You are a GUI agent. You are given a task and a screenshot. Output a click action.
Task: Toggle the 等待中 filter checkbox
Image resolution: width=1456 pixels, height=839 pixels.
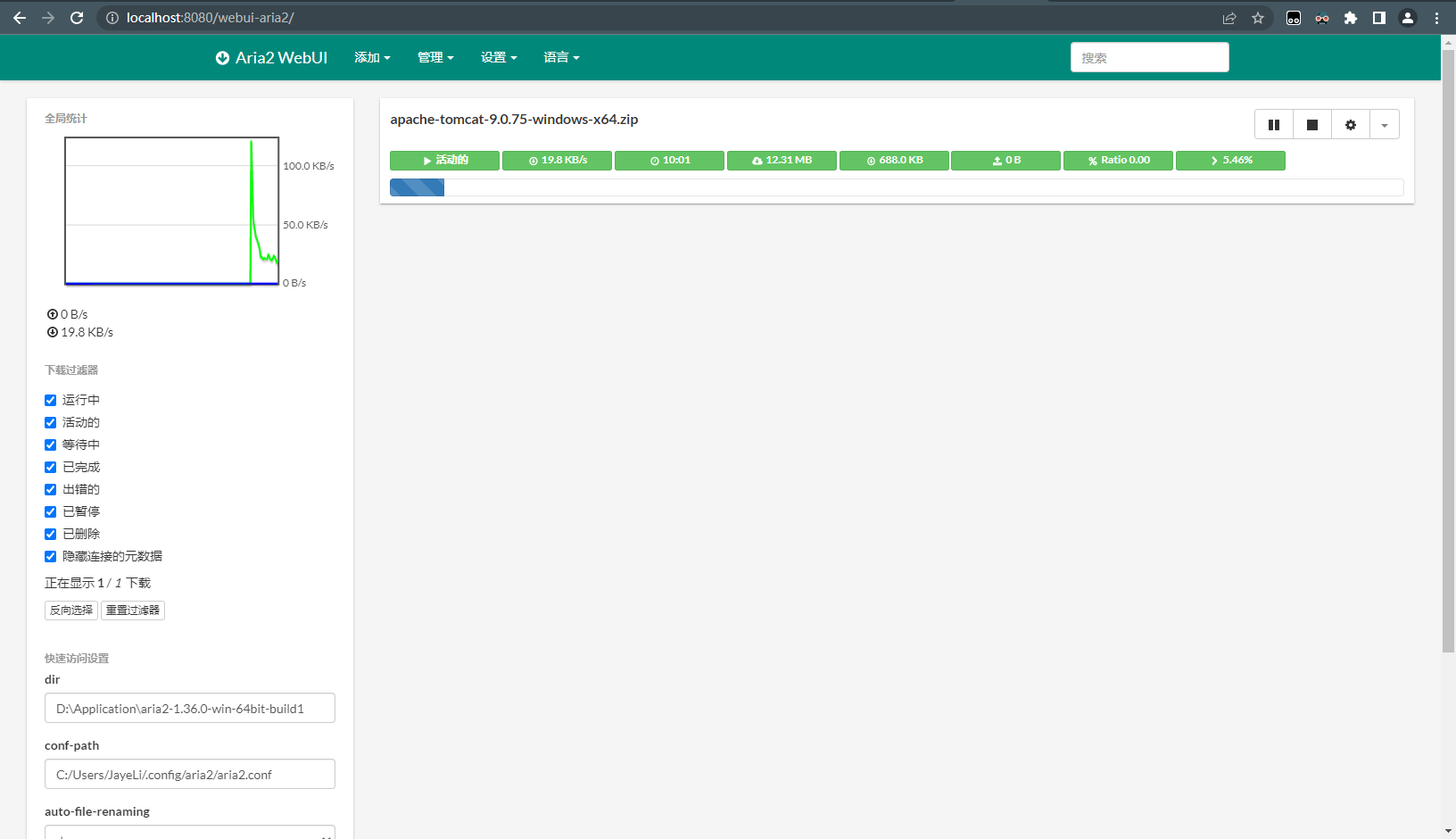51,444
